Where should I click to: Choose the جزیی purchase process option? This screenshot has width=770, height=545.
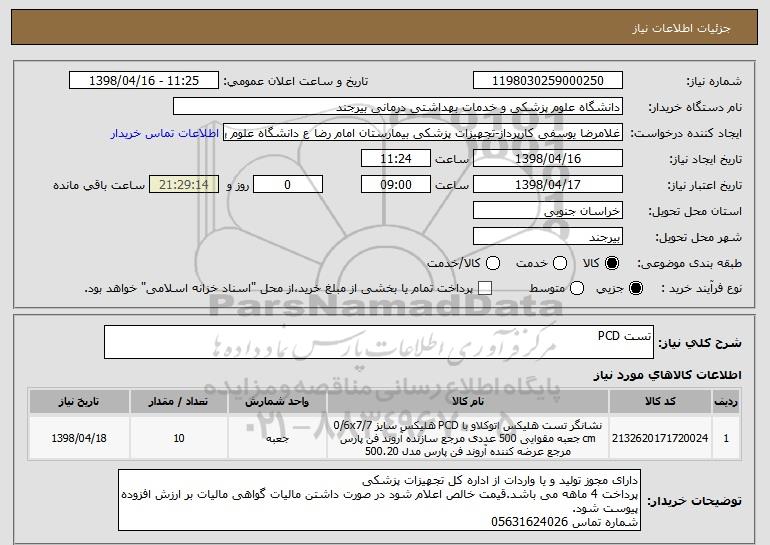point(635,289)
